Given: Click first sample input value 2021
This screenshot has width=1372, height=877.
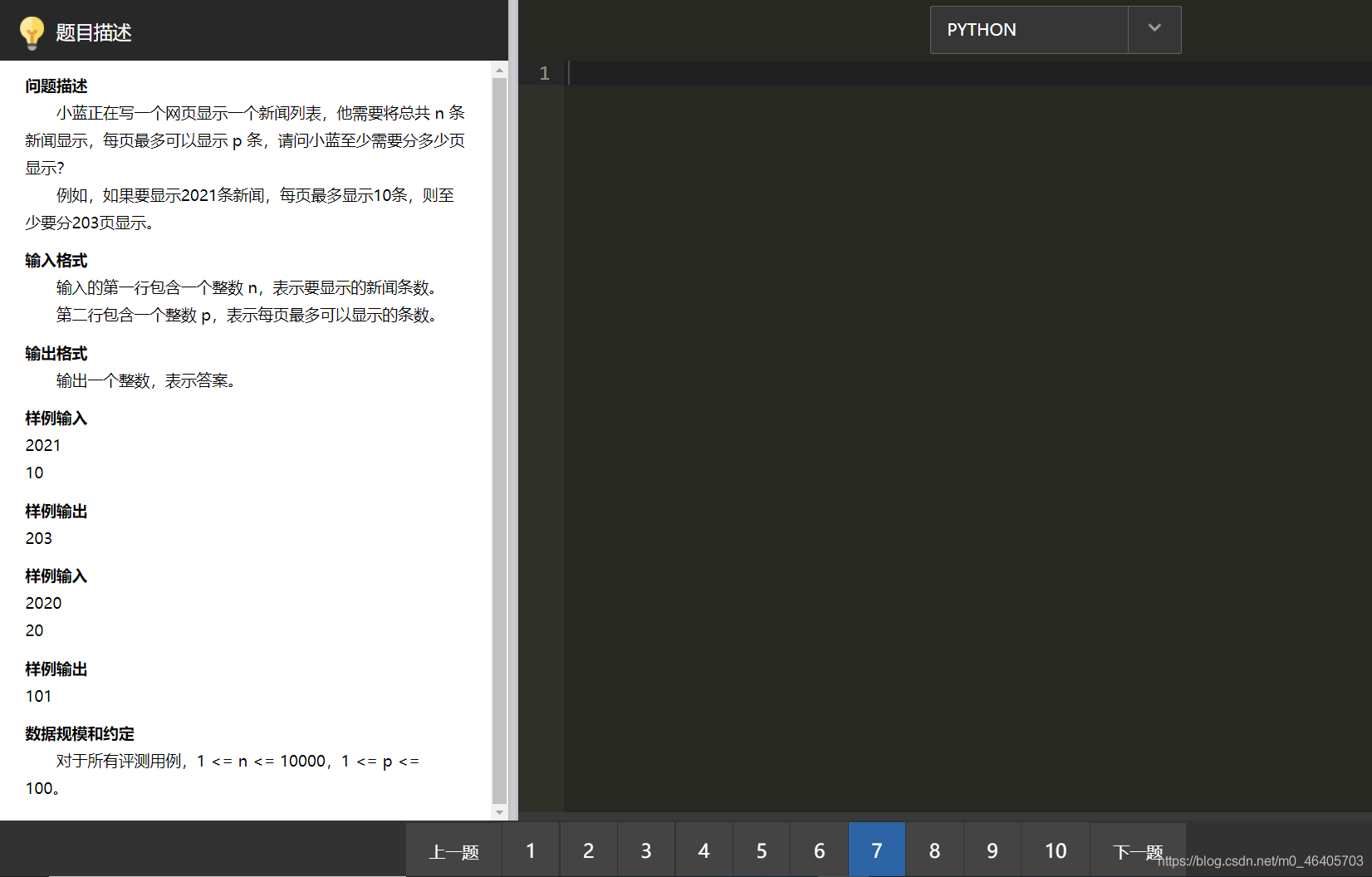Looking at the screenshot, I should 43,445.
